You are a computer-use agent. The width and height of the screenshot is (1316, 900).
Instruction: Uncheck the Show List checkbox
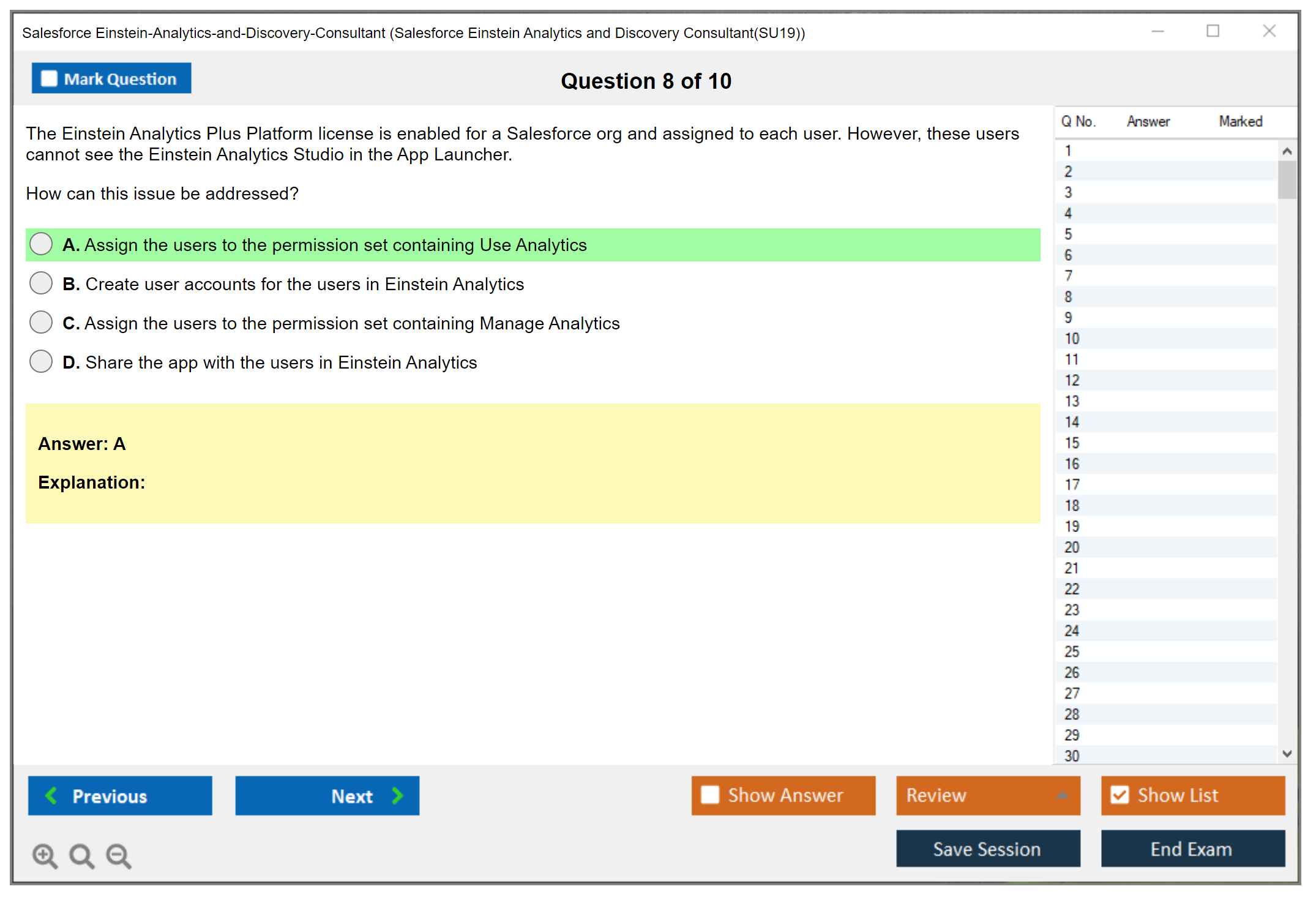(x=1120, y=795)
